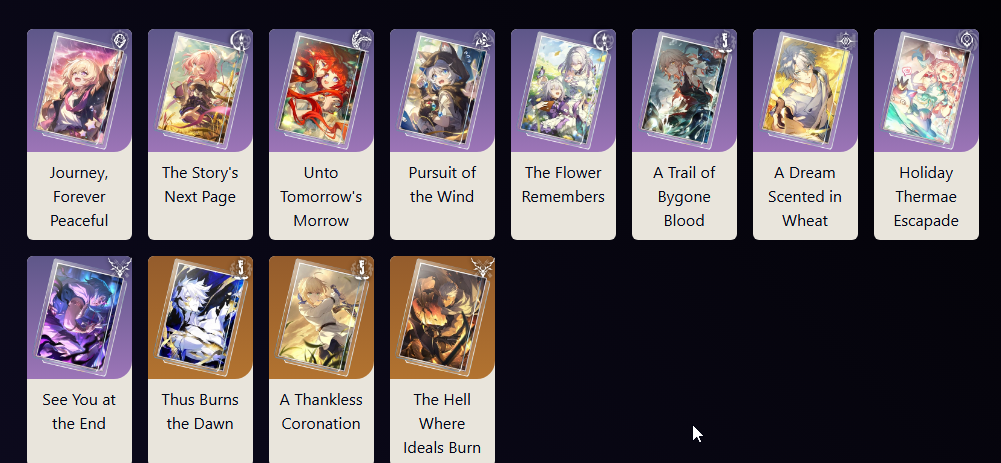The height and width of the screenshot is (463, 1001).
Task: Open A Dream Scented in Wheat artwork
Action: (805, 91)
